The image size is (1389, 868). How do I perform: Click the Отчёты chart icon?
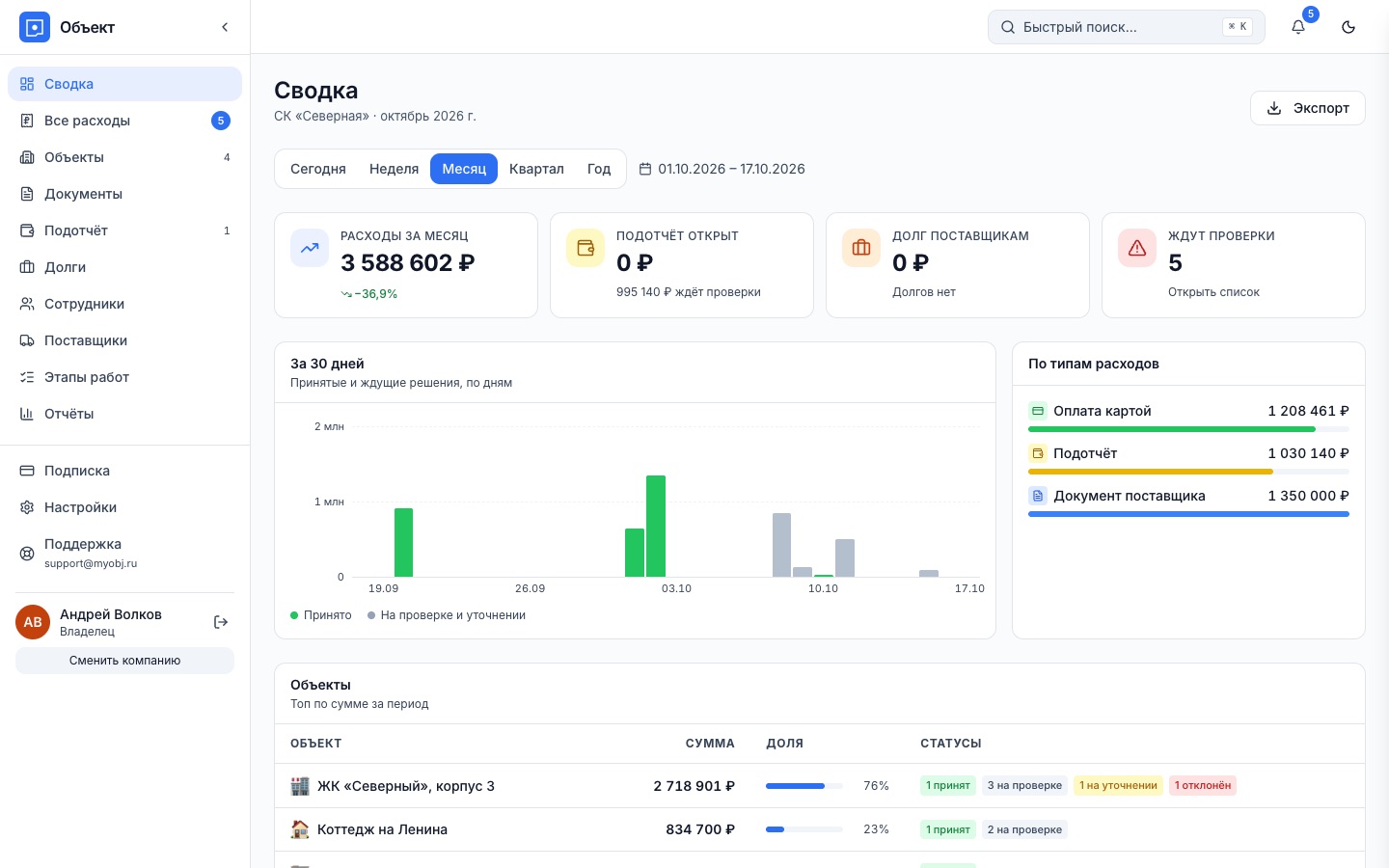(x=27, y=414)
